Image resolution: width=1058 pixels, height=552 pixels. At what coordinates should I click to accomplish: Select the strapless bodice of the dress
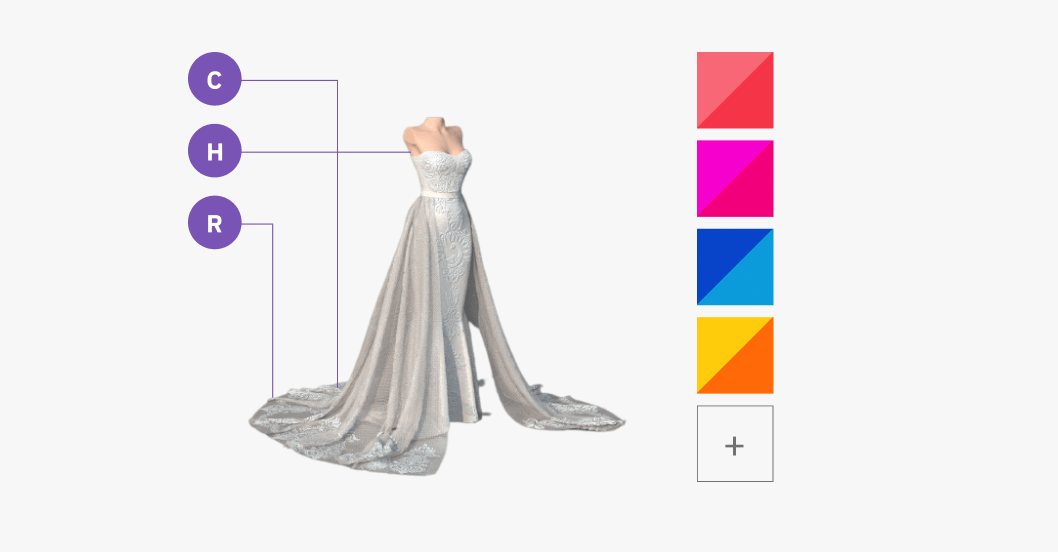[x=440, y=168]
